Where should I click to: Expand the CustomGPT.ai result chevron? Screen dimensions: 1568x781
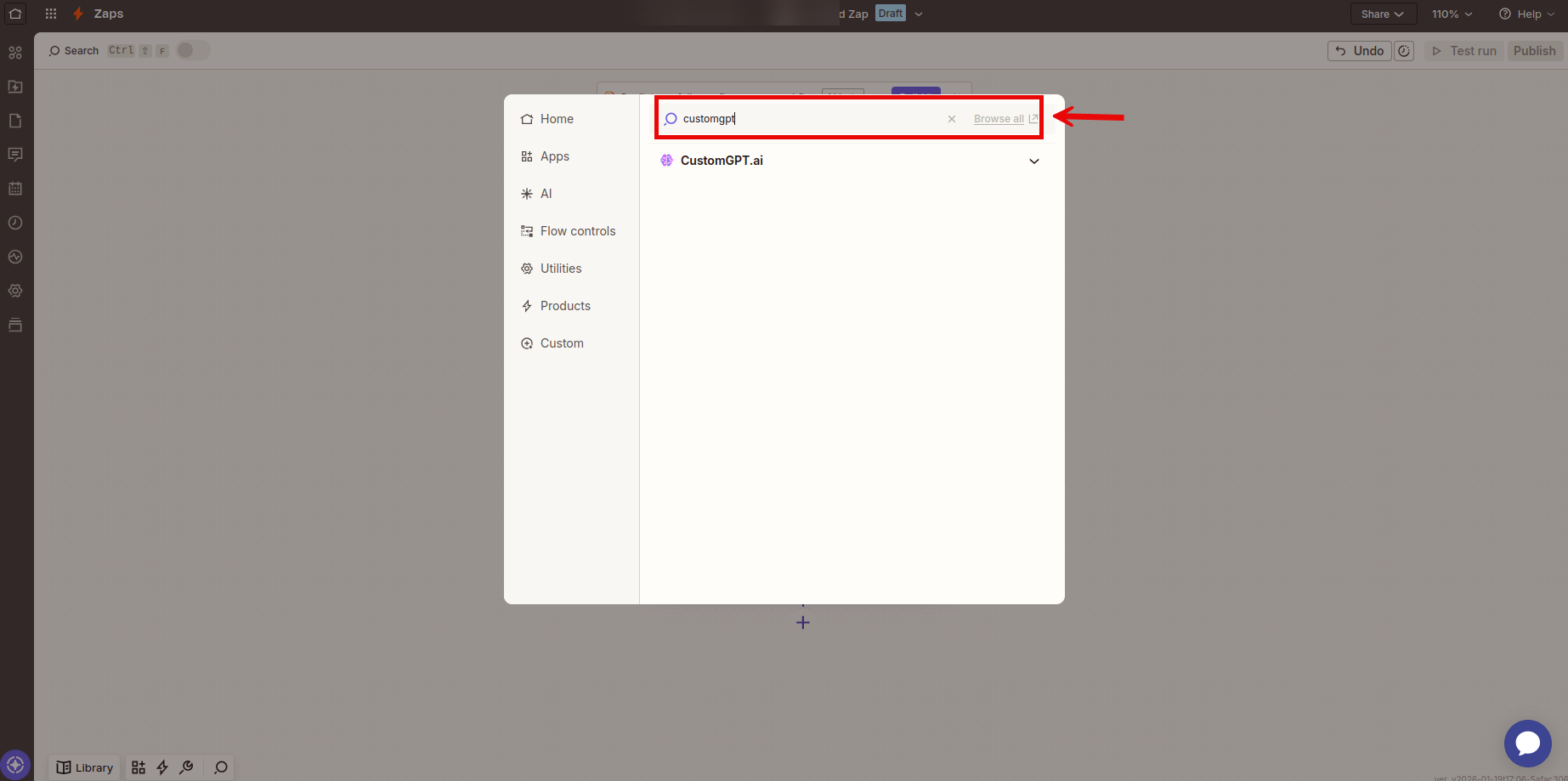[1034, 161]
